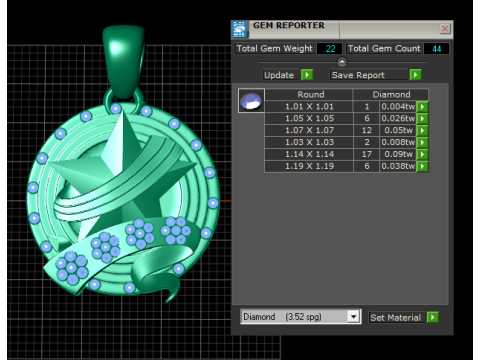Click the Total Gem Count value 44
The image size is (480, 360).
click(436, 49)
